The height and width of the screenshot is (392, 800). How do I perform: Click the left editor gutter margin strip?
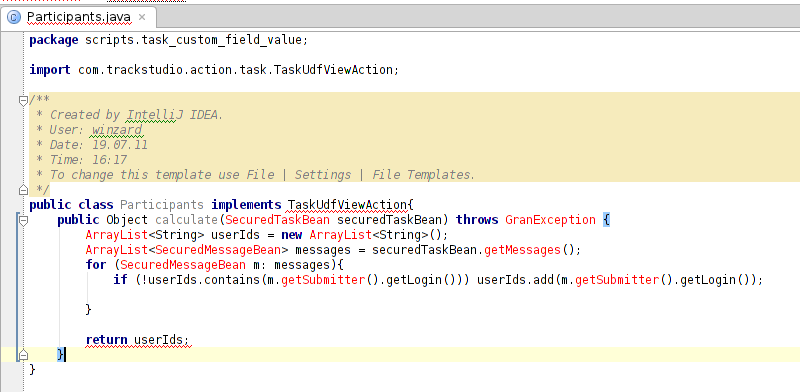tap(11, 212)
